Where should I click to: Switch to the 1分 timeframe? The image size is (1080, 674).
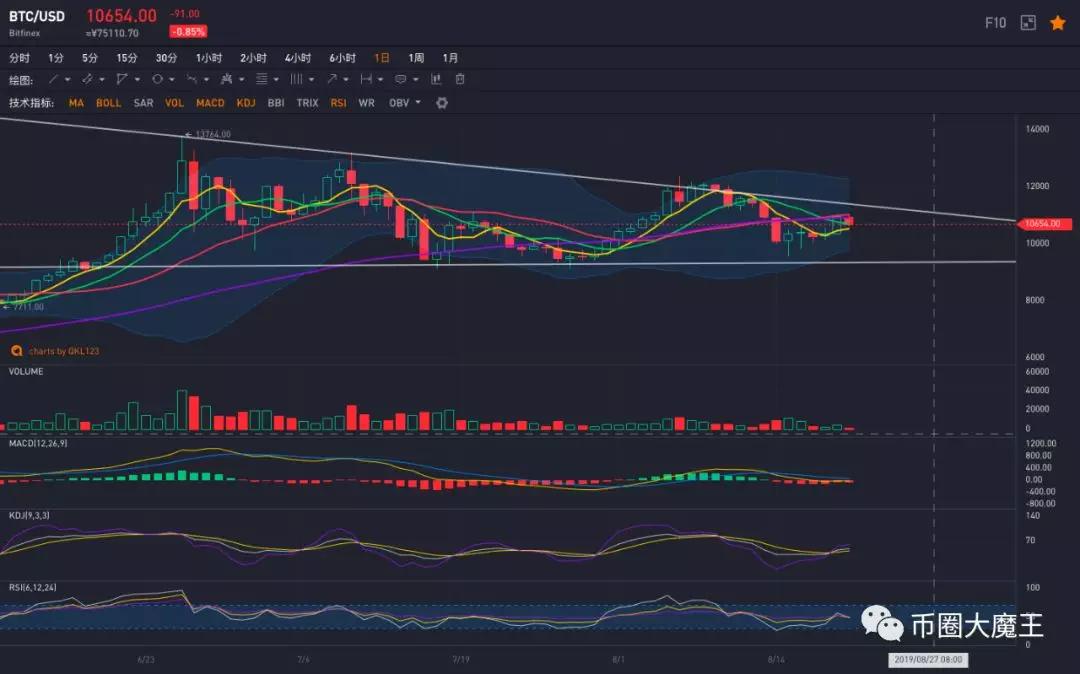tap(56, 58)
